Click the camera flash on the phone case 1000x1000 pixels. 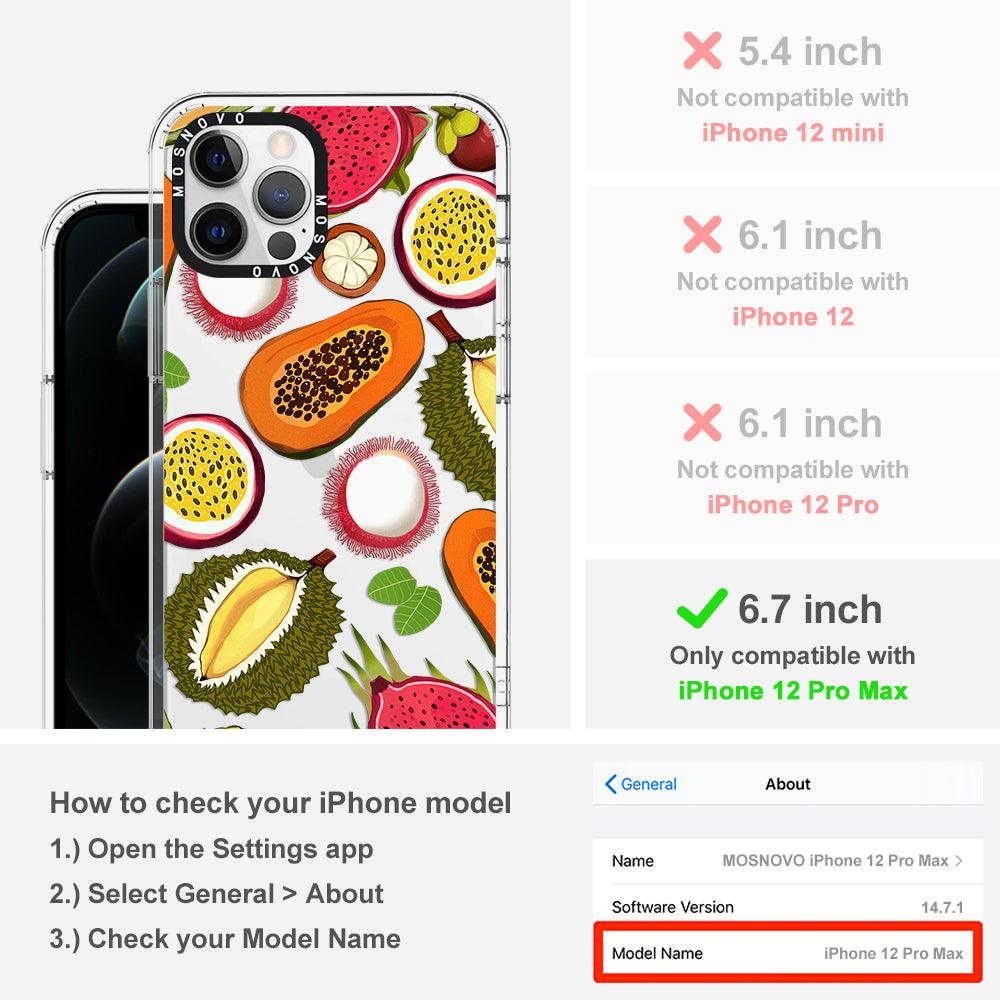click(x=279, y=145)
